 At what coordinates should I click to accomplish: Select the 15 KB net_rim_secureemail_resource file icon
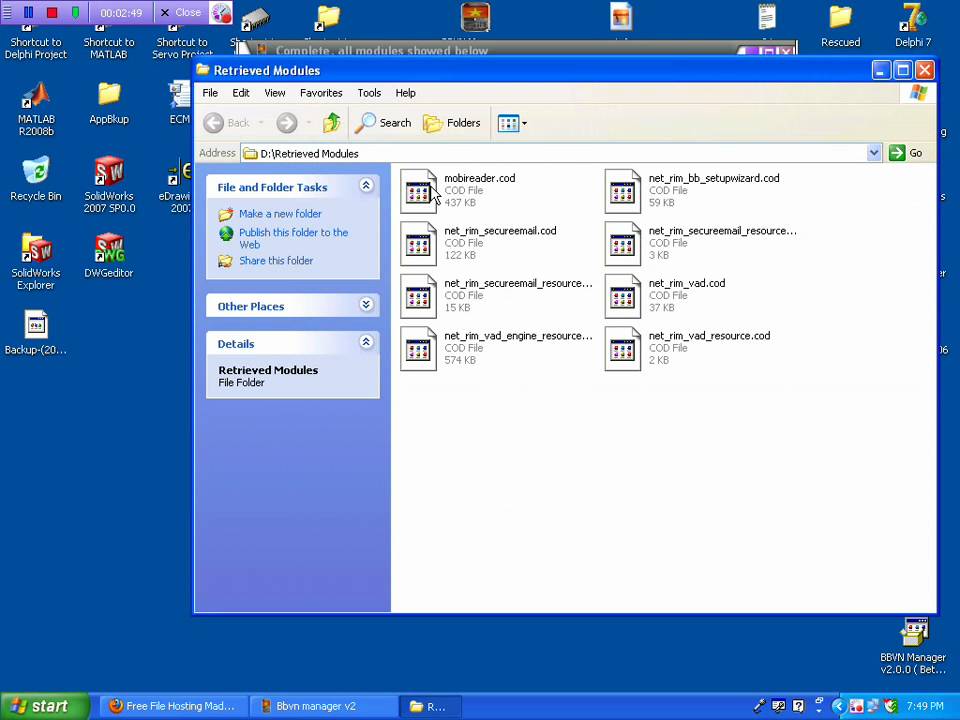pyautogui.click(x=418, y=296)
